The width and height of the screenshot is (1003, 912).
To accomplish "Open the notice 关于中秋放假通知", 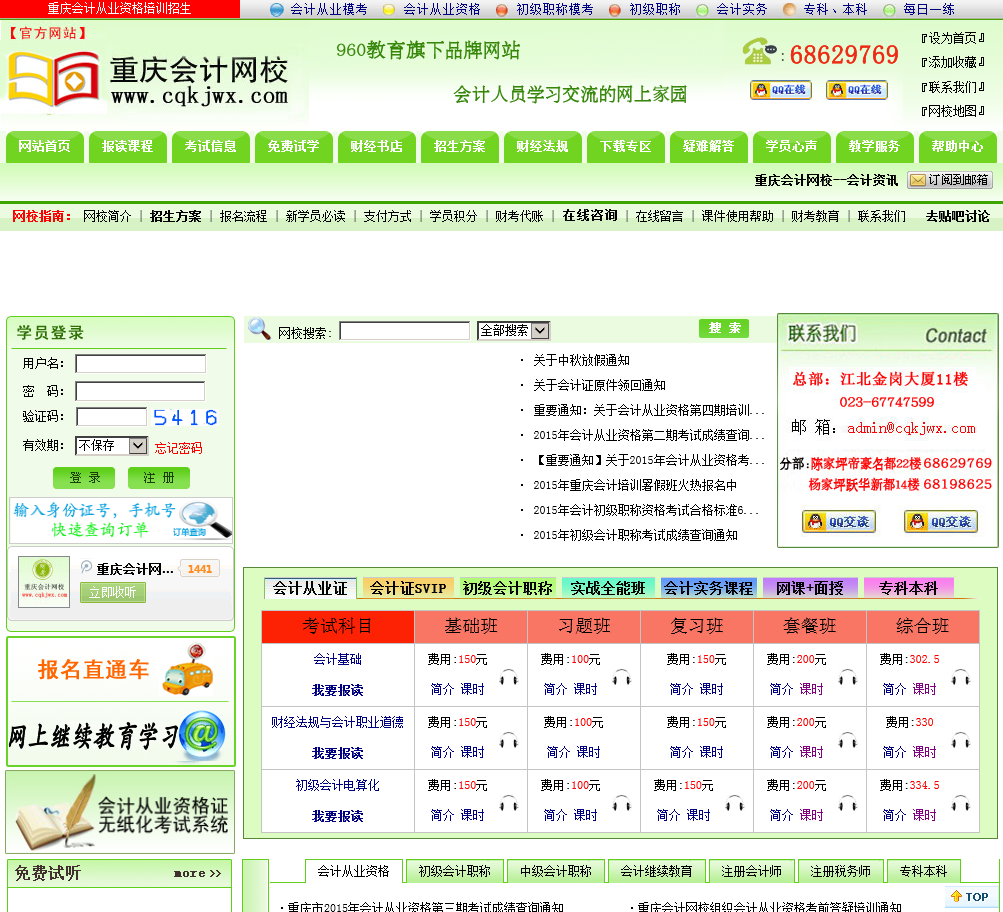I will click(581, 360).
